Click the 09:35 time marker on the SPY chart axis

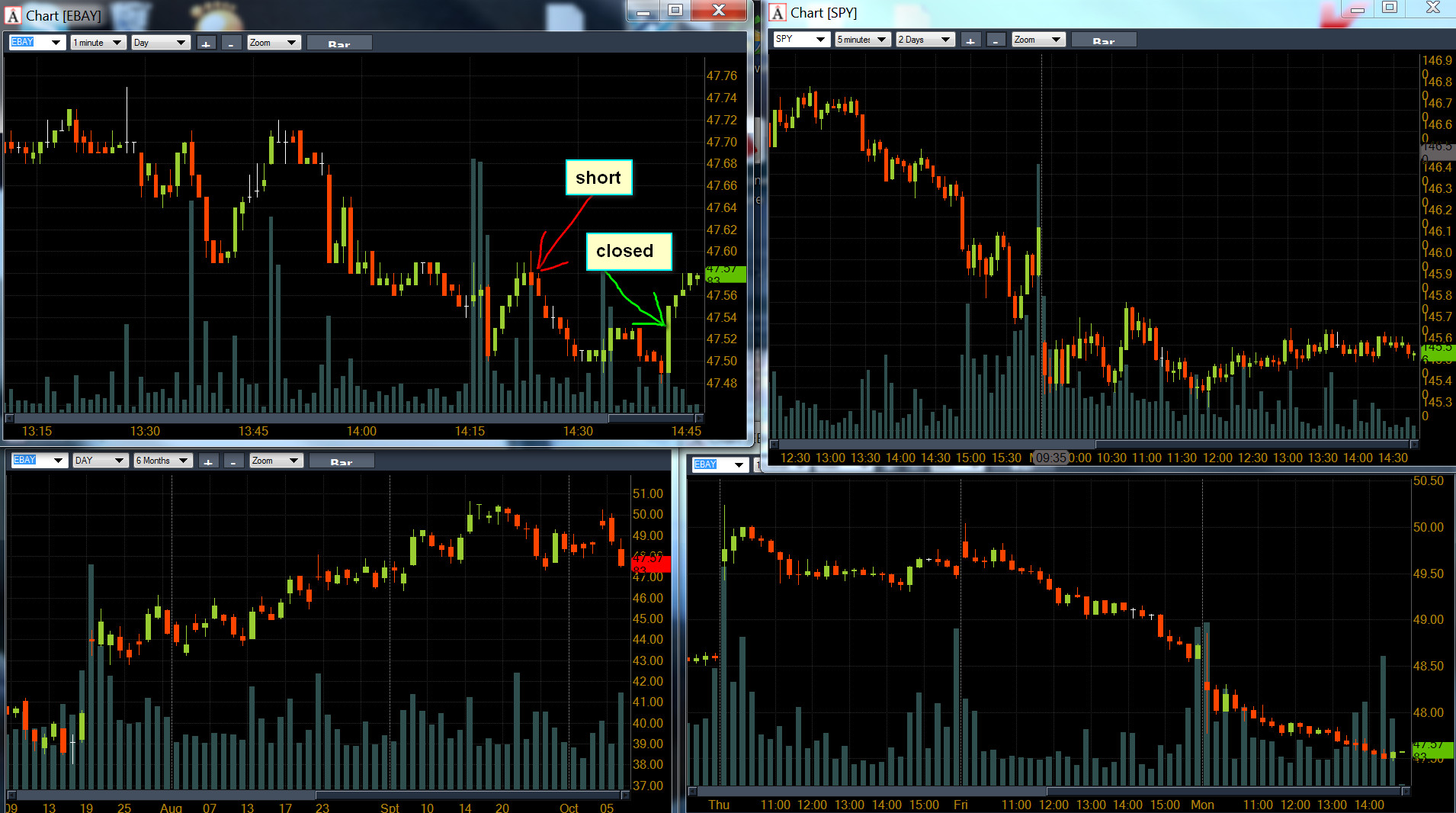coord(1050,458)
